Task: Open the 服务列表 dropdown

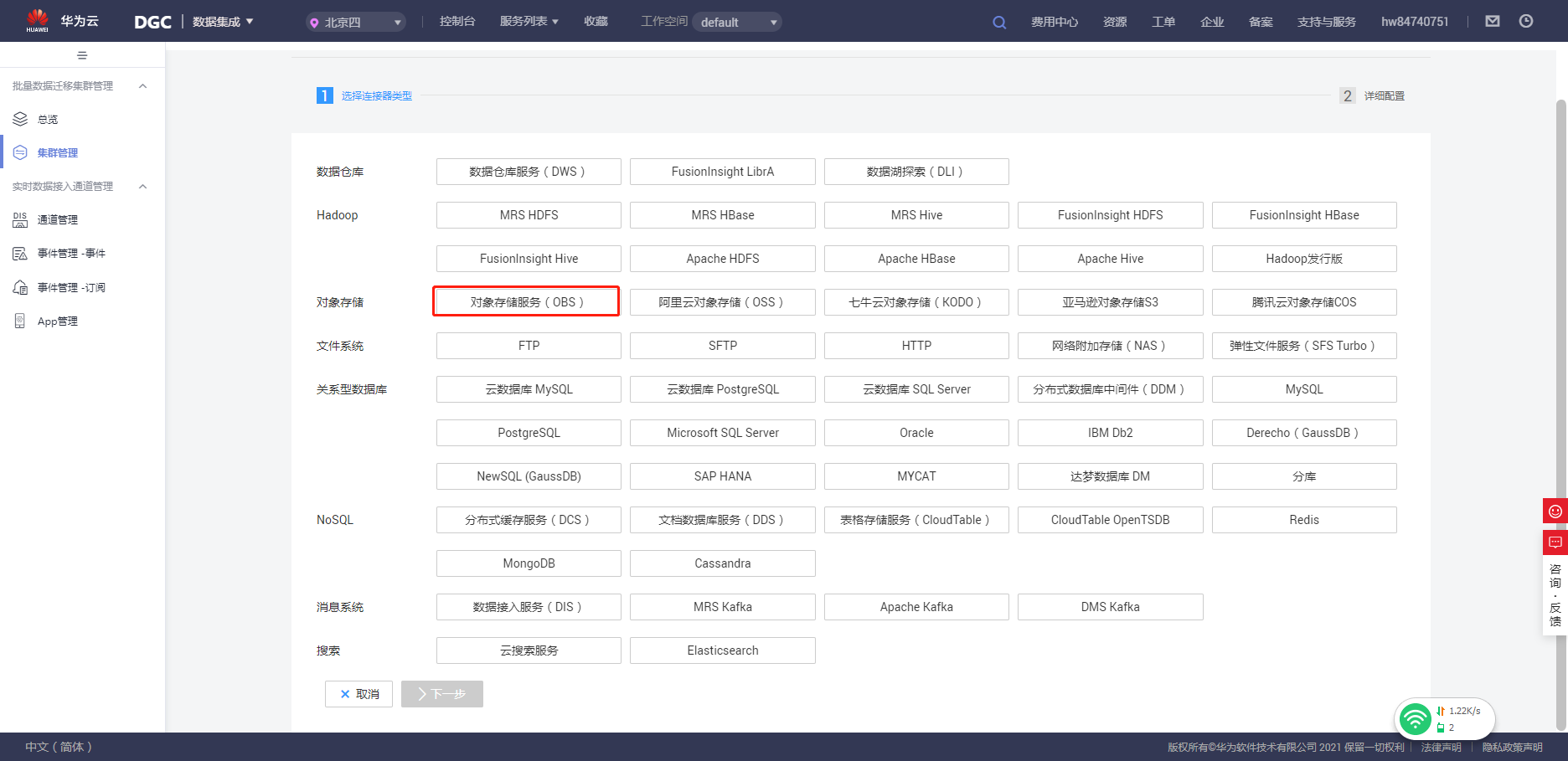Action: coord(529,21)
